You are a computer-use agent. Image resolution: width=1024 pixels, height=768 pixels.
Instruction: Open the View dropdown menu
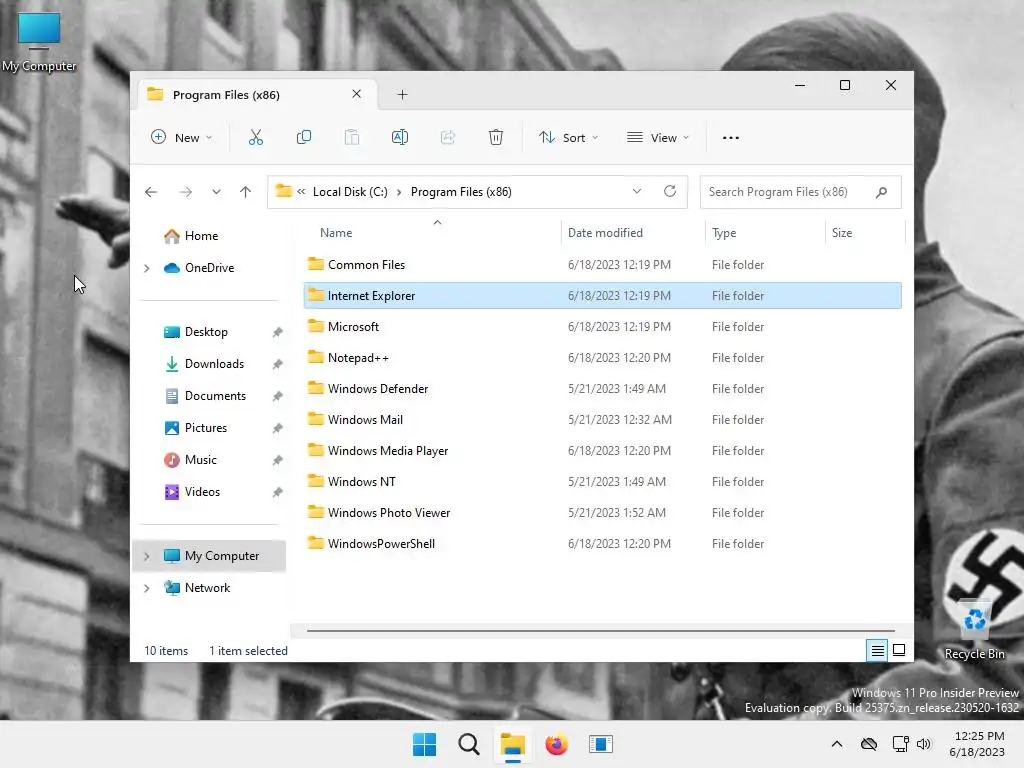(658, 137)
